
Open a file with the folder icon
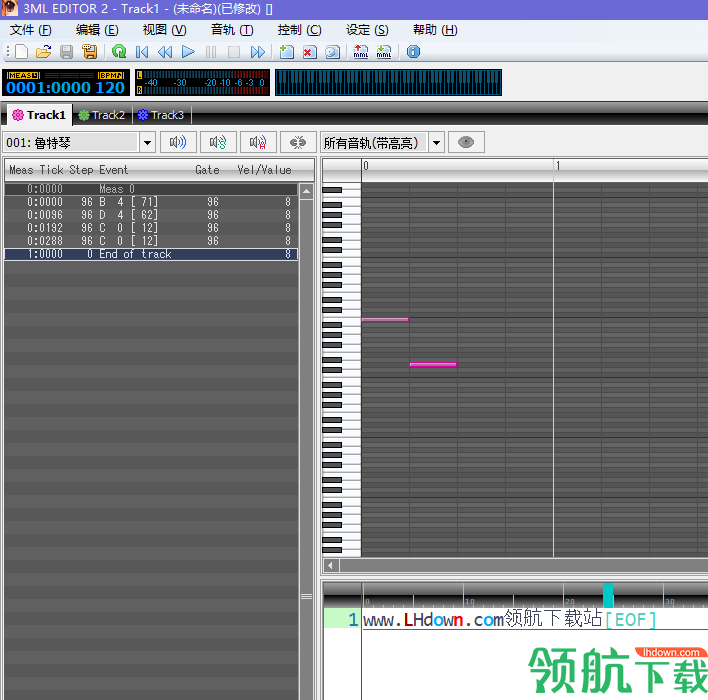coord(43,52)
